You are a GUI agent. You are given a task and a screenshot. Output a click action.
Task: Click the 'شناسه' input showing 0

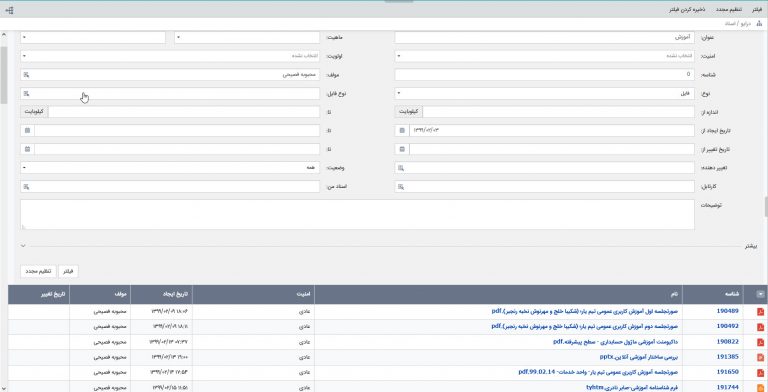pyautogui.click(x=544, y=75)
